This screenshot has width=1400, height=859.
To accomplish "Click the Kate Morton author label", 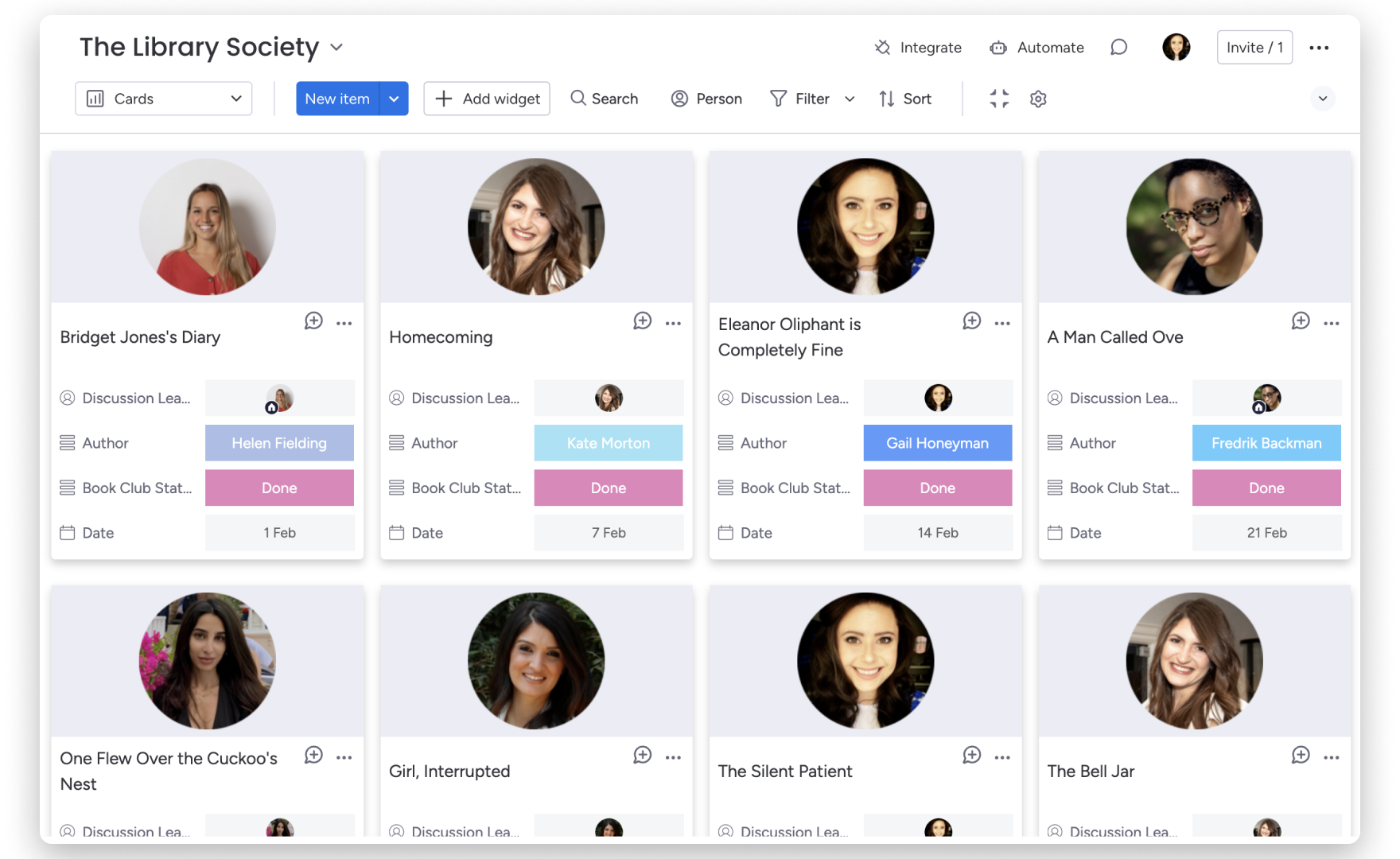I will pos(609,443).
